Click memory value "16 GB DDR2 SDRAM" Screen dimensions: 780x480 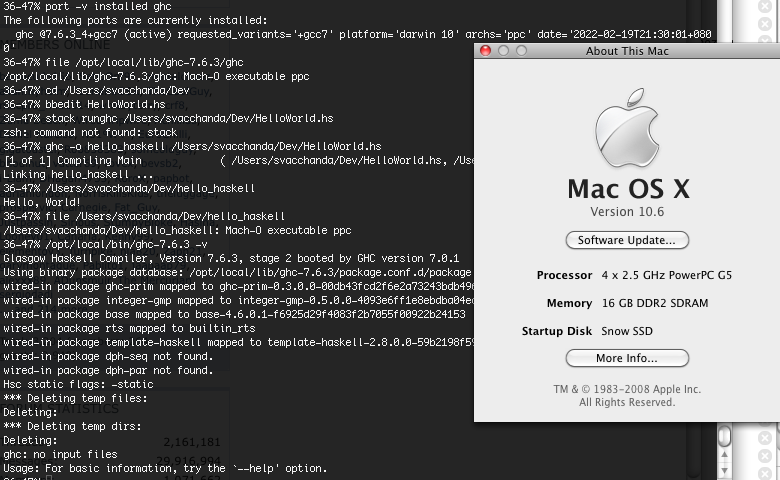coord(655,303)
